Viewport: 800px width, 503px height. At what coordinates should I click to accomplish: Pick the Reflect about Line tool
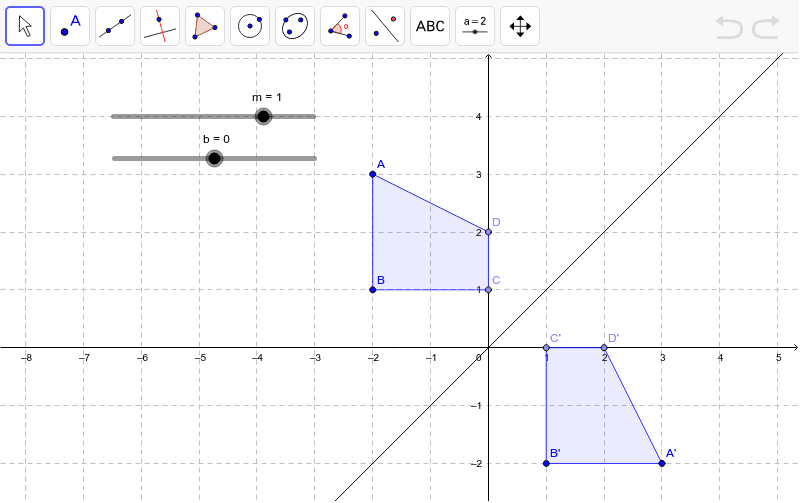pyautogui.click(x=385, y=26)
